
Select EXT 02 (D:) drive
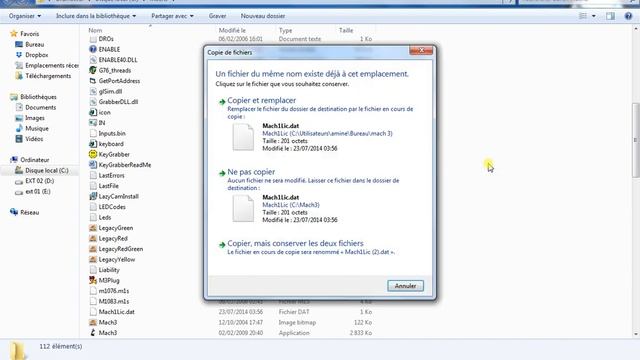click(x=34, y=181)
